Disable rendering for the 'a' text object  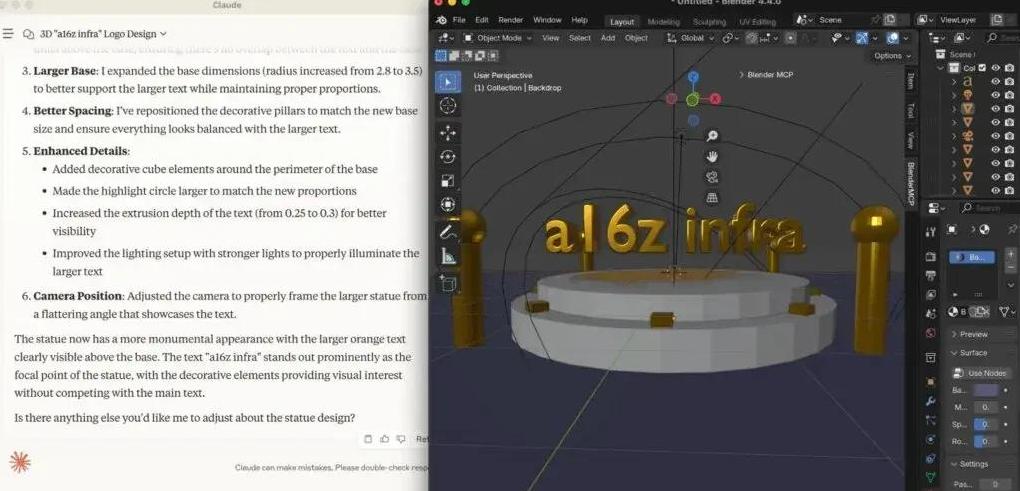[1009, 81]
